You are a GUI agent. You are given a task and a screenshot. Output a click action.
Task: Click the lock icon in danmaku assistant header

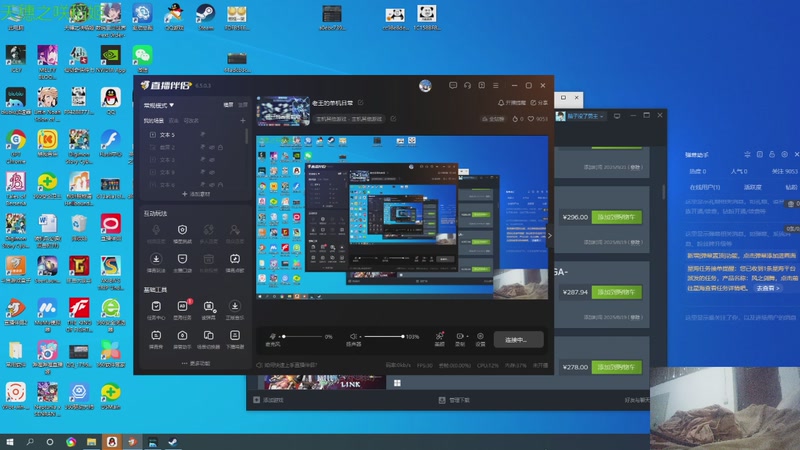[772, 154]
